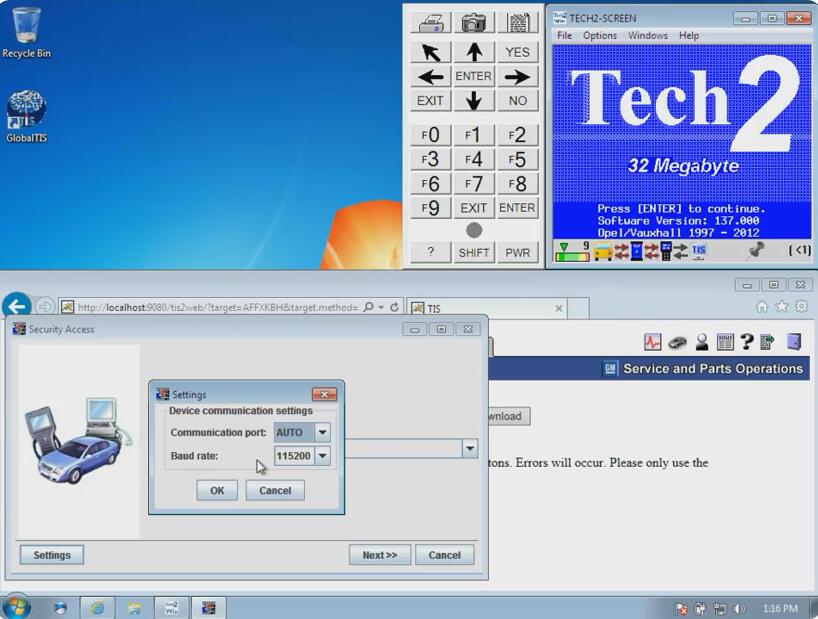Open the Windows Start menu orb
The height and width of the screenshot is (619, 818).
point(16,607)
